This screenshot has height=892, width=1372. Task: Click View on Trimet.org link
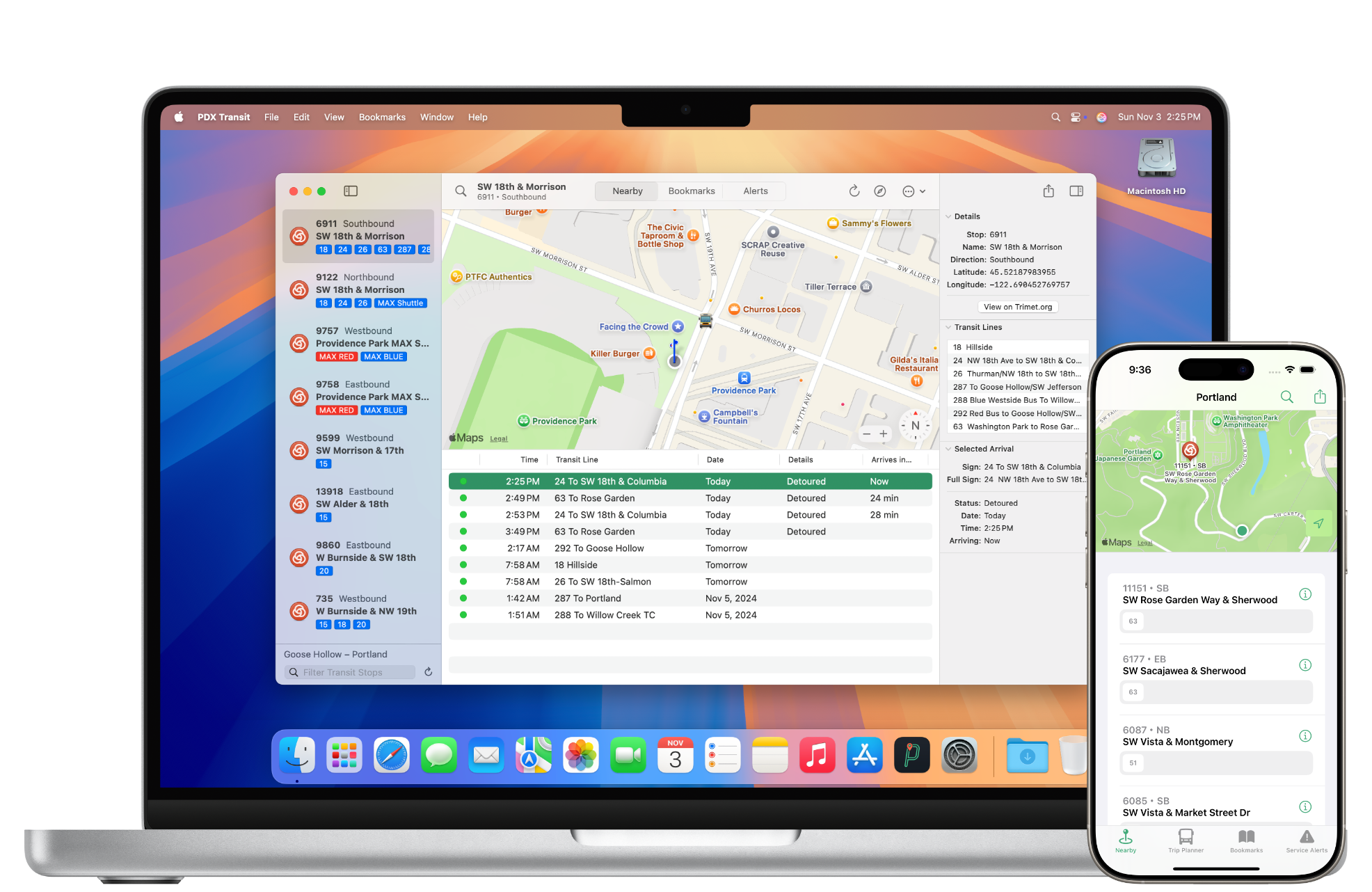1014,307
